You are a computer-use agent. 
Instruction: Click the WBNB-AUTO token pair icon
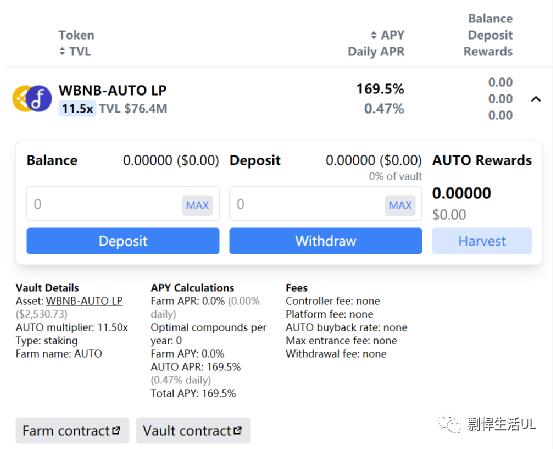pos(32,98)
